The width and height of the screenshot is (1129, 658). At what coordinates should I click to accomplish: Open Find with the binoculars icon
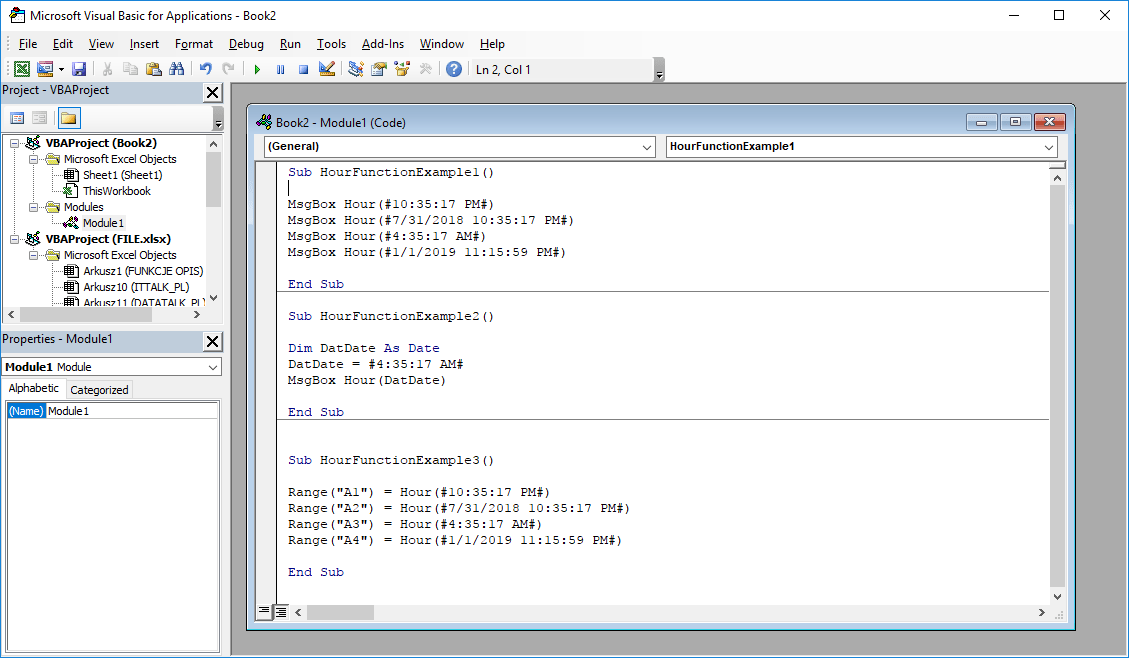pos(176,69)
